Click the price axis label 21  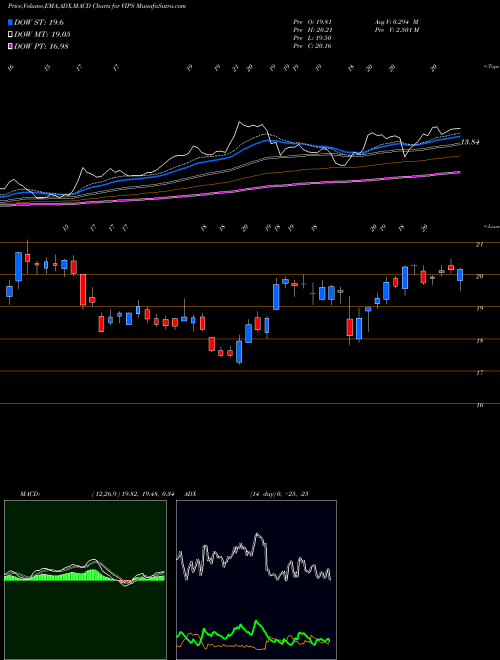click(479, 245)
